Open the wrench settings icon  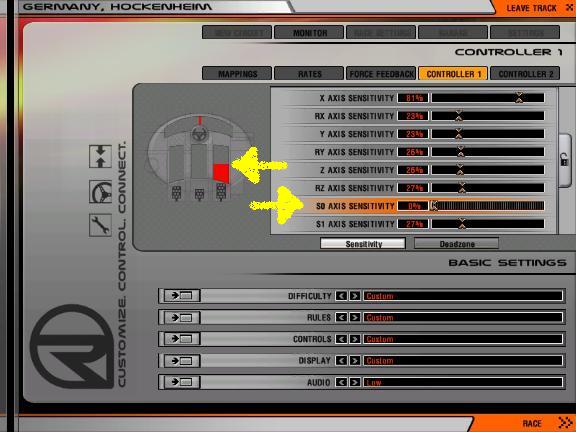tap(100, 225)
